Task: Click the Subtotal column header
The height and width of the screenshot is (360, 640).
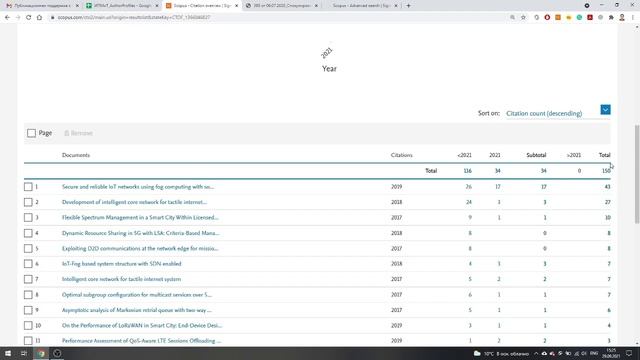Action: (536, 155)
